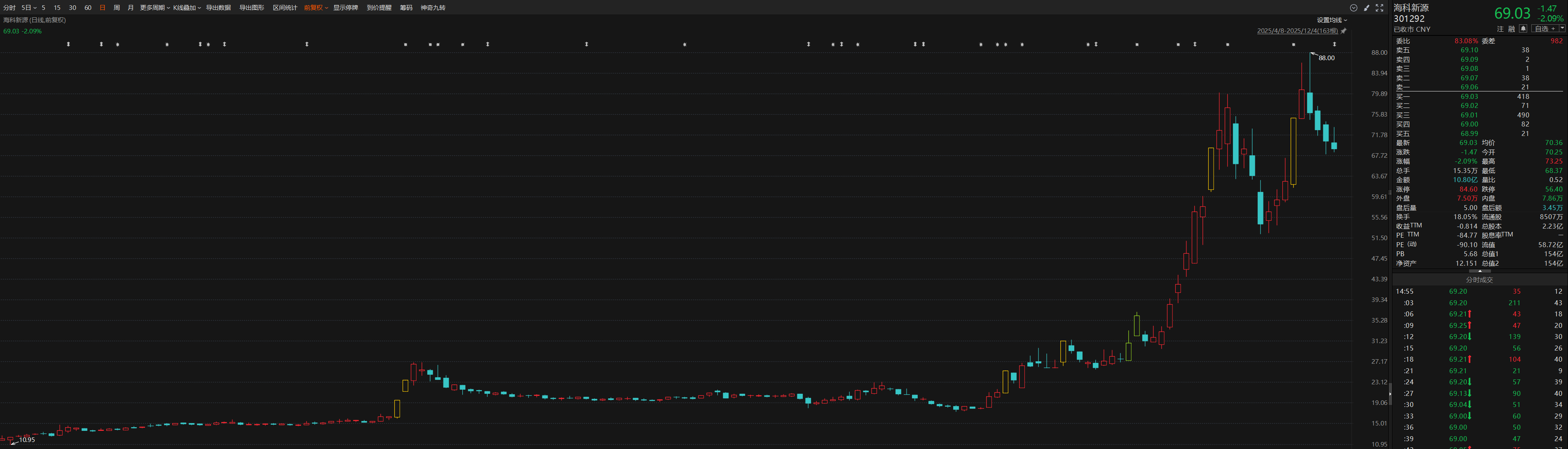This screenshot has height=449, width=1568.
Task: Click the paintbrush drawing tool icon
Action: point(1366,8)
